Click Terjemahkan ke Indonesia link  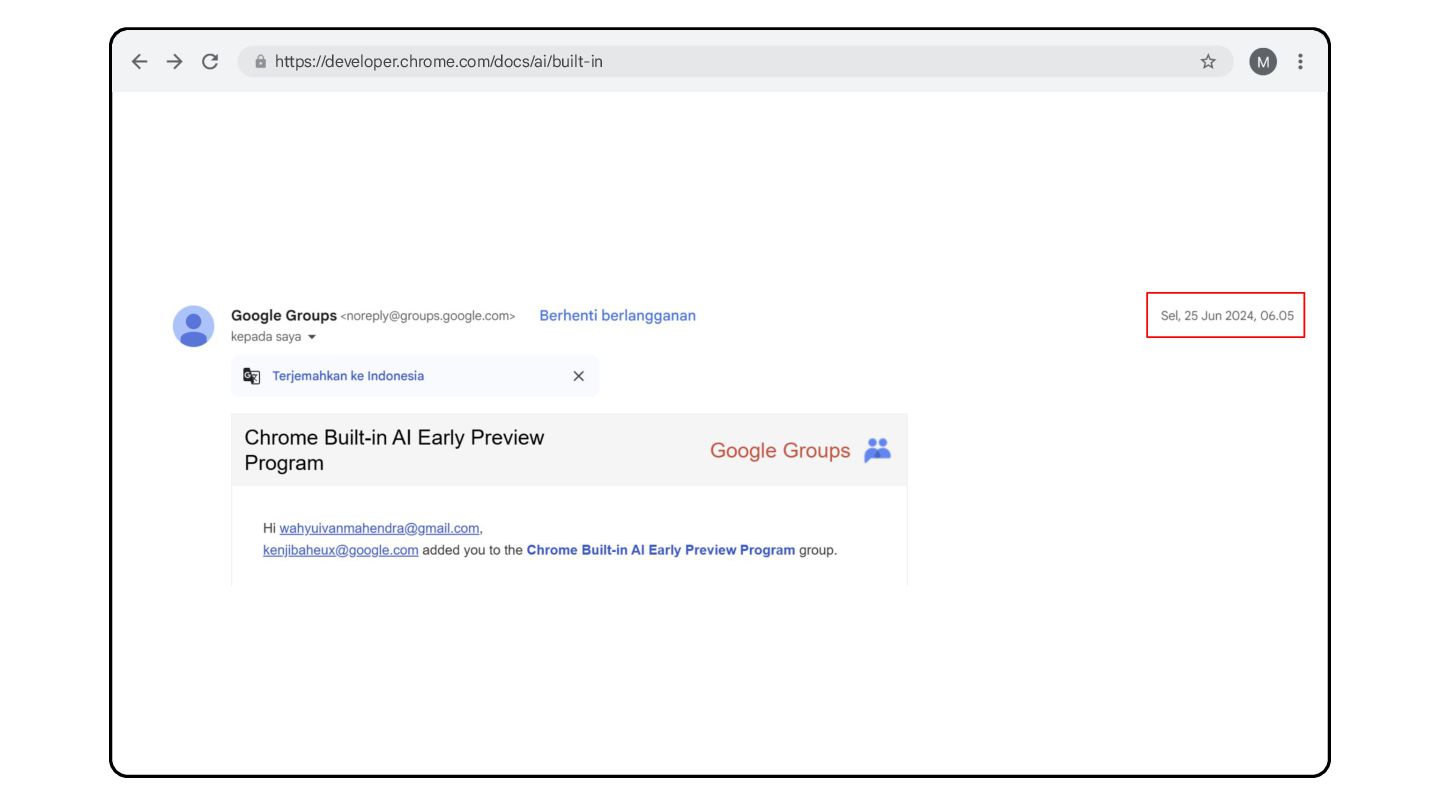point(348,376)
